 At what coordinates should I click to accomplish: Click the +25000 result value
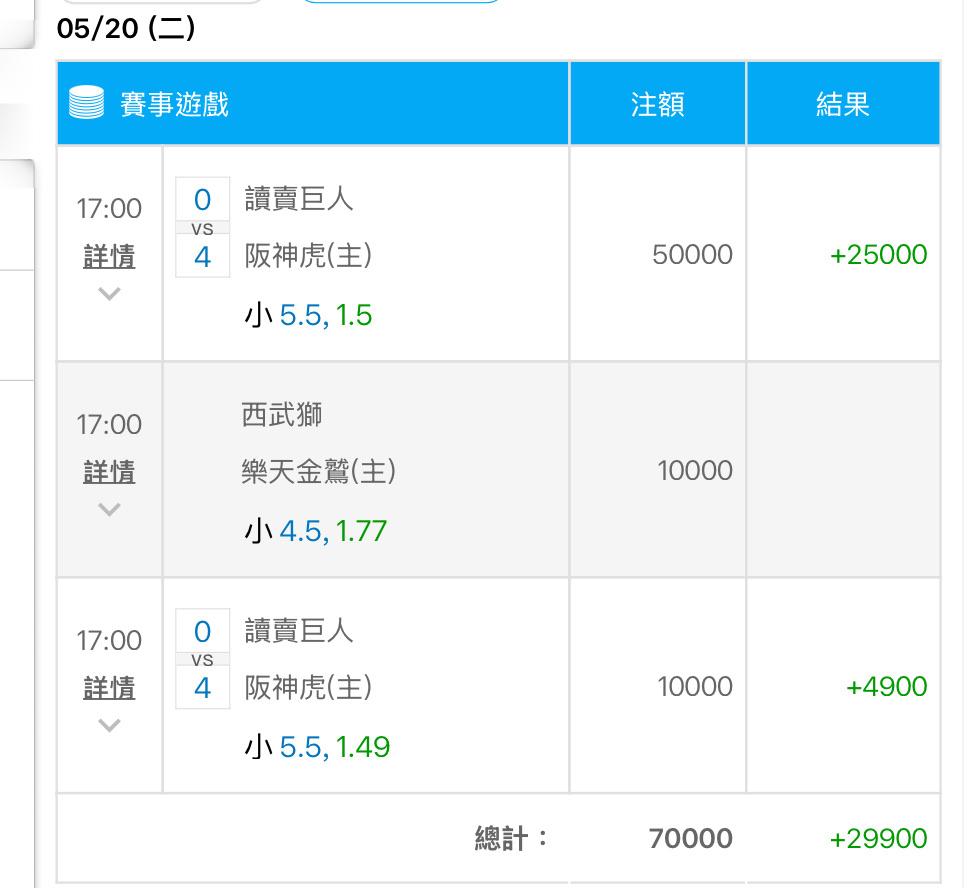(879, 254)
